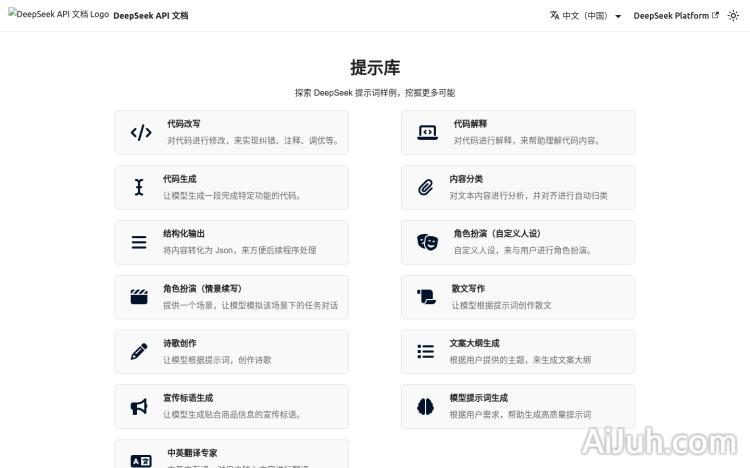Click the DeepSeek API 文档 logo image
750x468 pixels.
pos(58,16)
